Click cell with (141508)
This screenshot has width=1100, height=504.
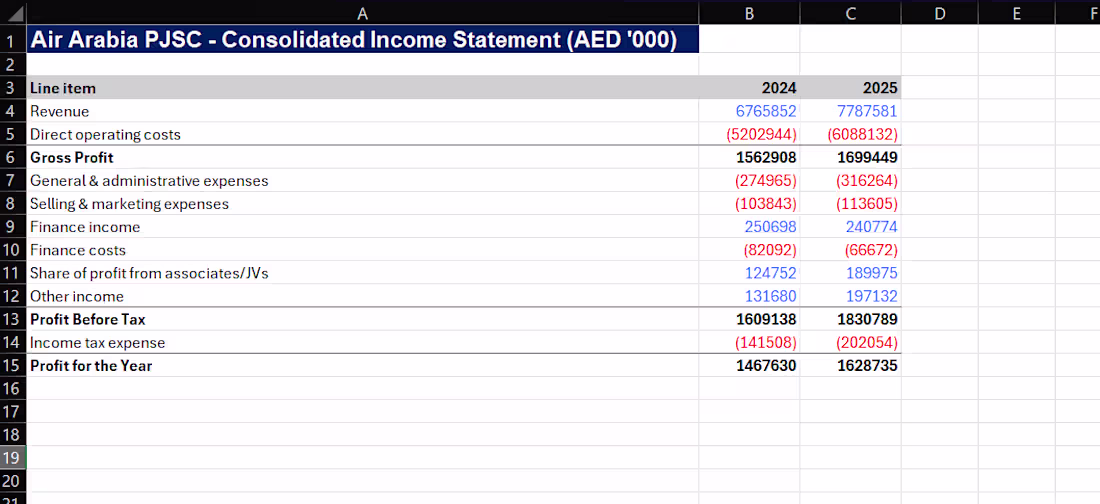[749, 343]
